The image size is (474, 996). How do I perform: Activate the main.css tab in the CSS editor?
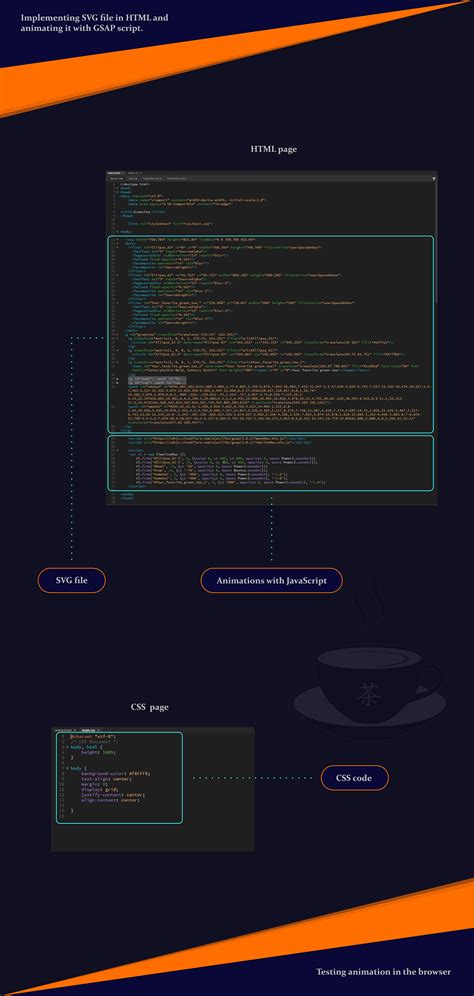click(88, 730)
